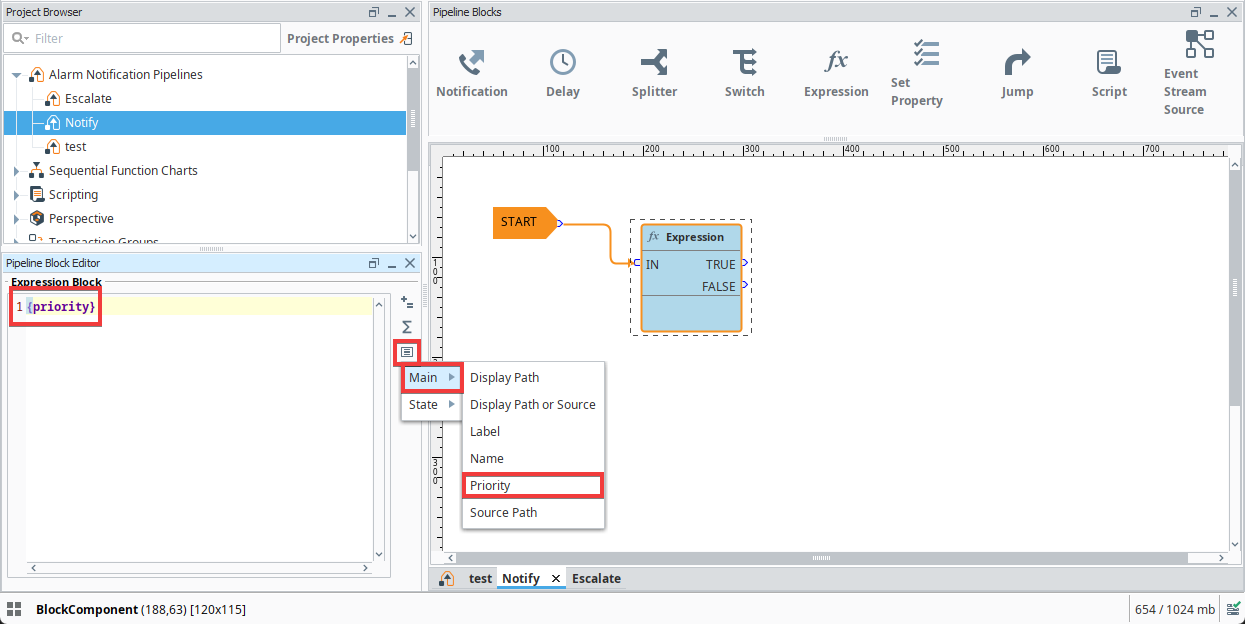Click the status icon right of memory usage

click(x=1234, y=608)
